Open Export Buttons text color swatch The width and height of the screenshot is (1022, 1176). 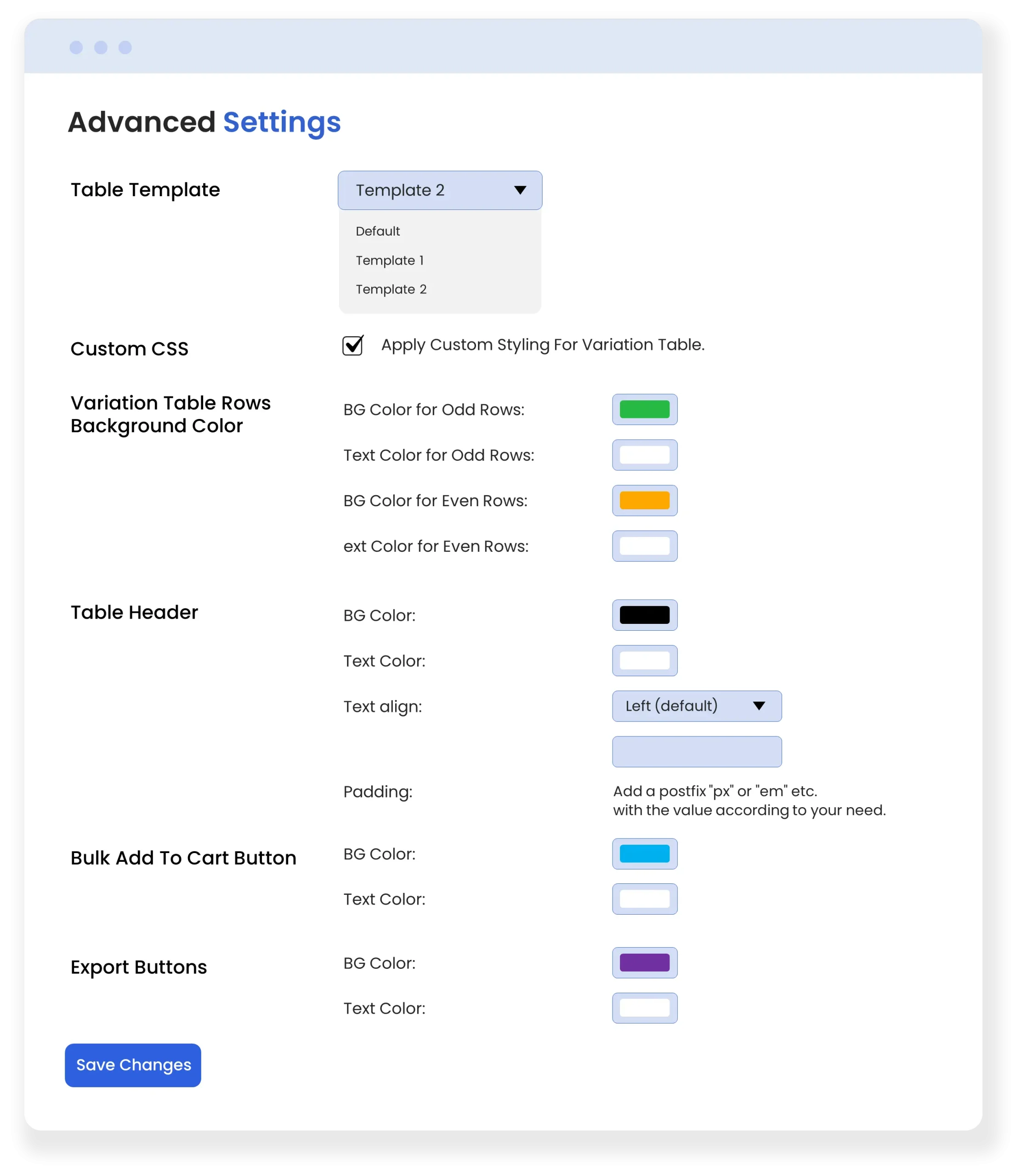point(644,1008)
